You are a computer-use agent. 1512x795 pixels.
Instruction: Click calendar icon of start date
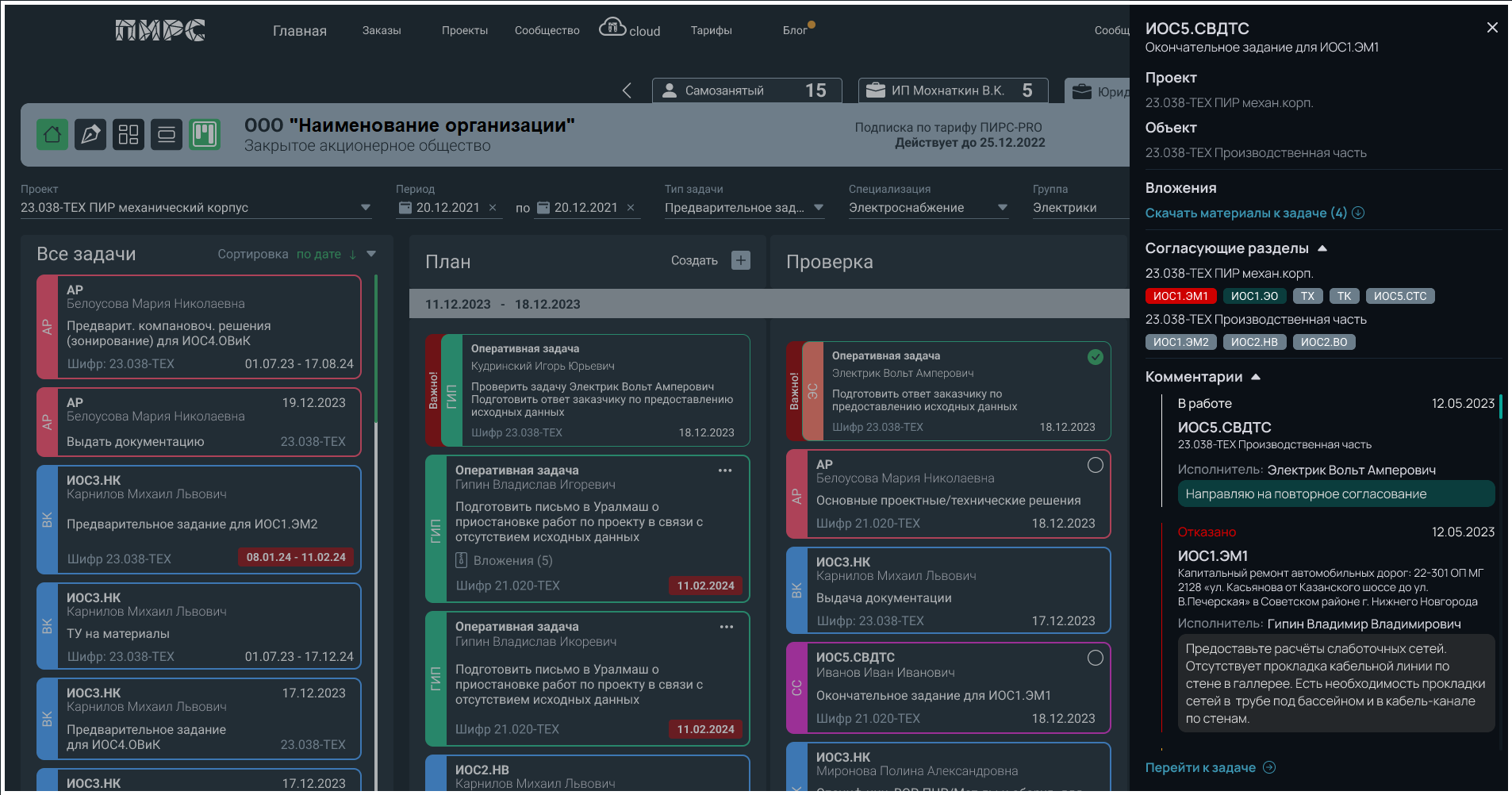pos(405,208)
